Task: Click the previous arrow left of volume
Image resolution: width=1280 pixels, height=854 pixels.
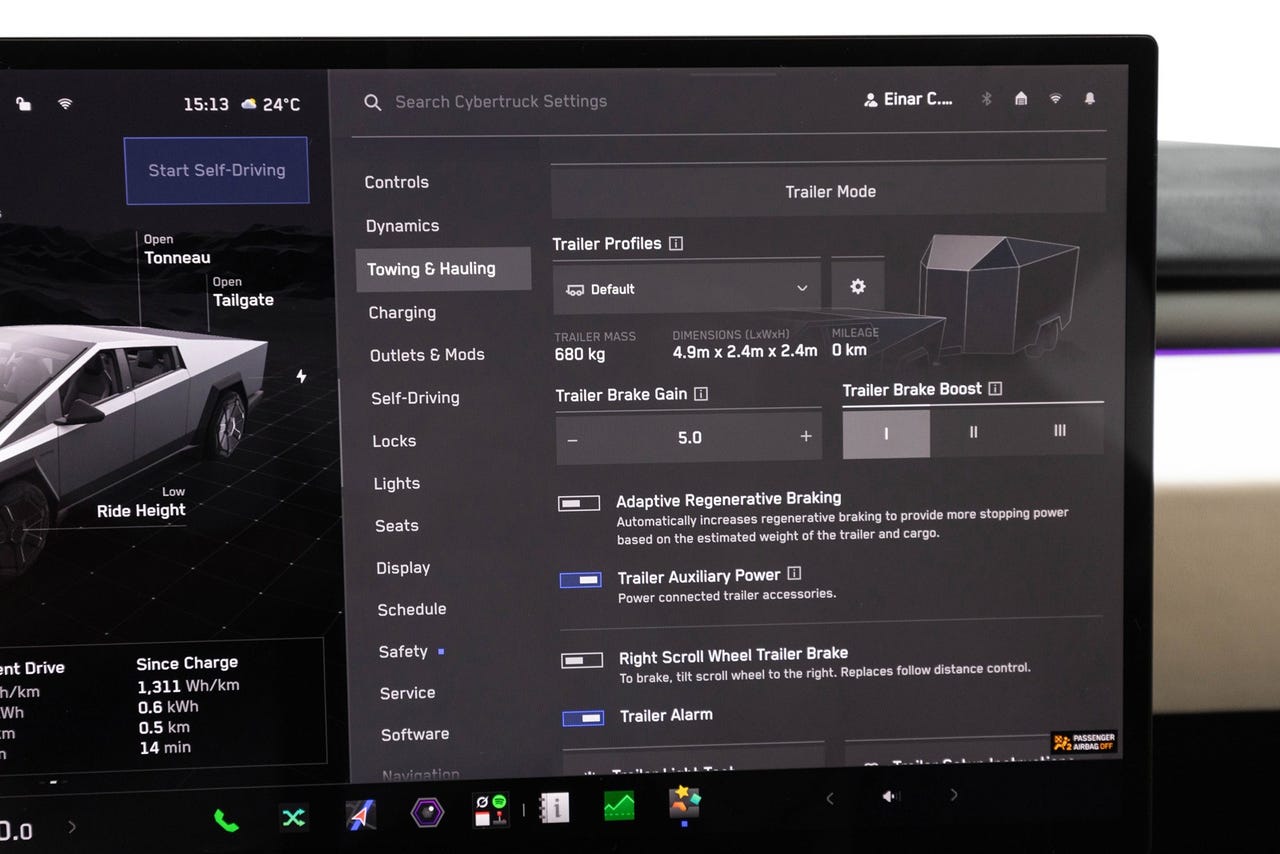Action: point(829,798)
